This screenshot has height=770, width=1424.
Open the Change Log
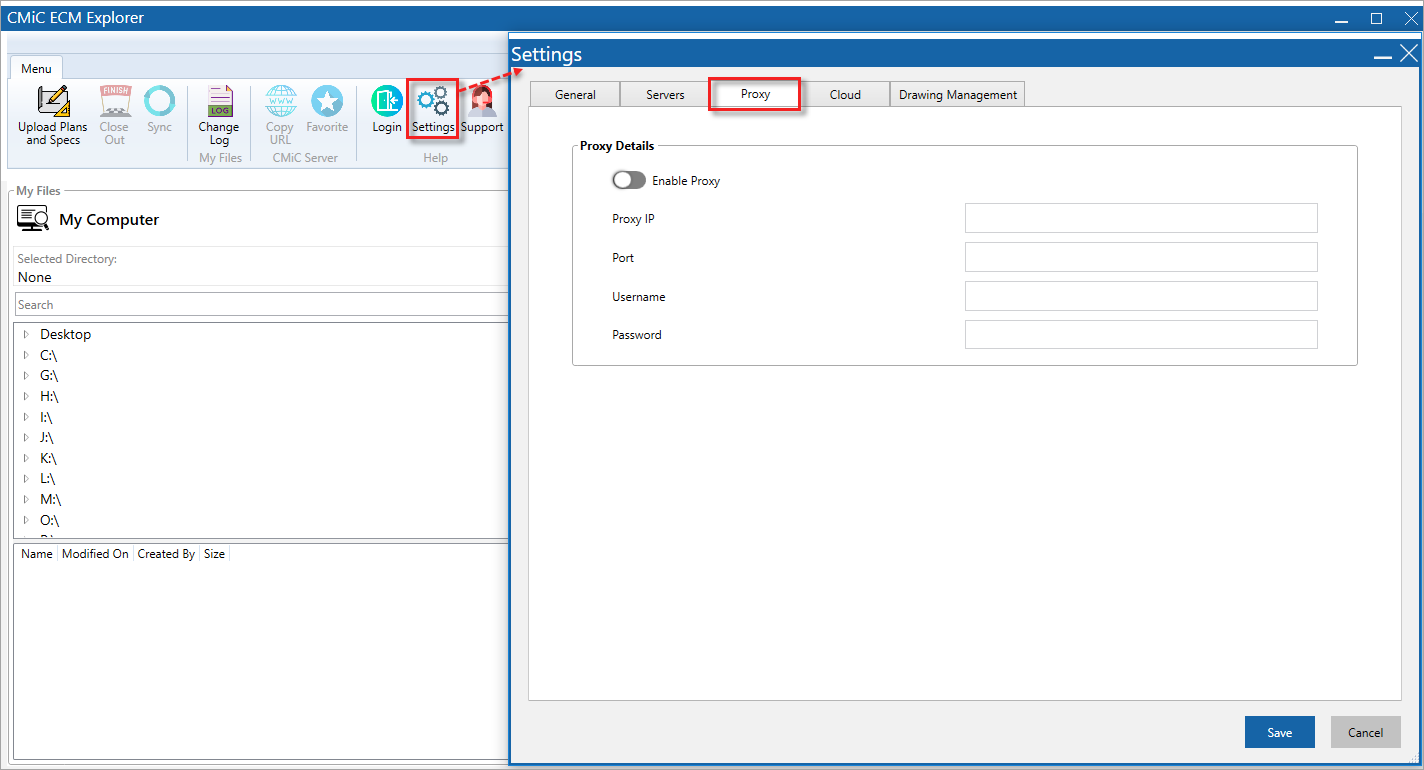click(219, 115)
